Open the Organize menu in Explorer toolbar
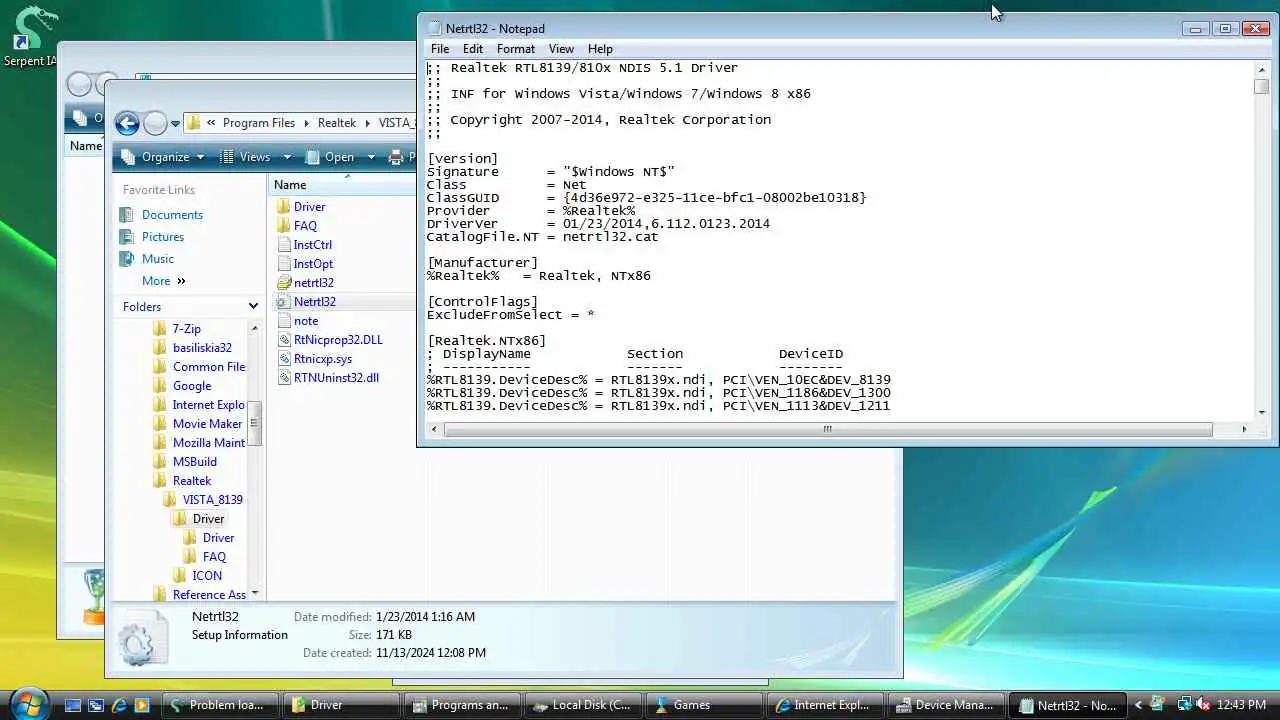 tap(163, 157)
